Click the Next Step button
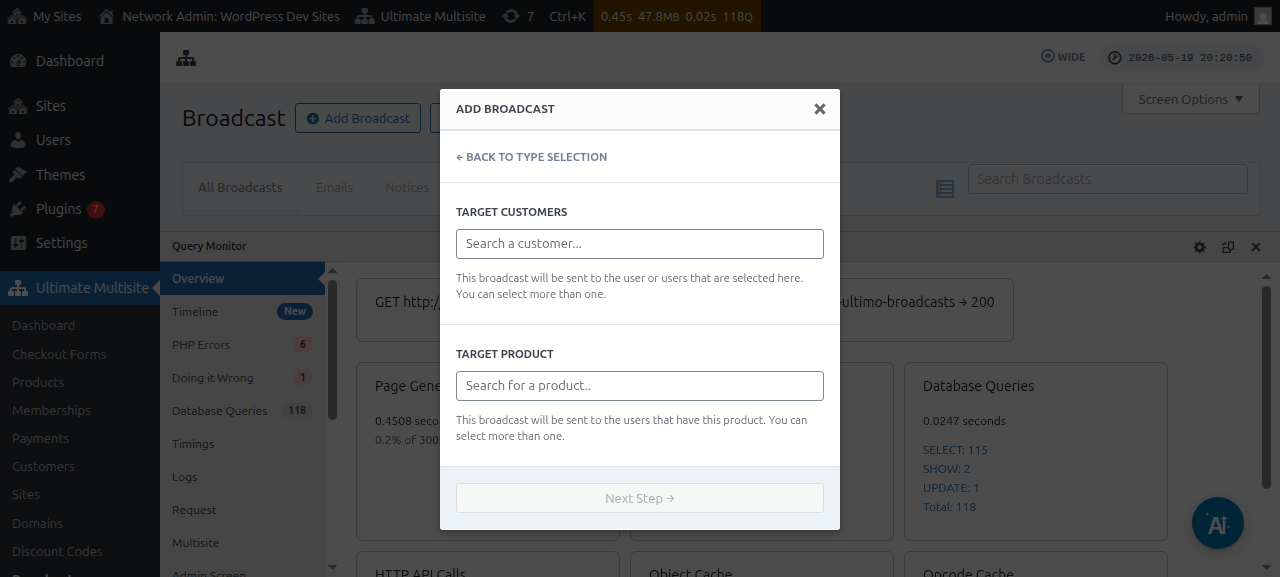 click(640, 498)
